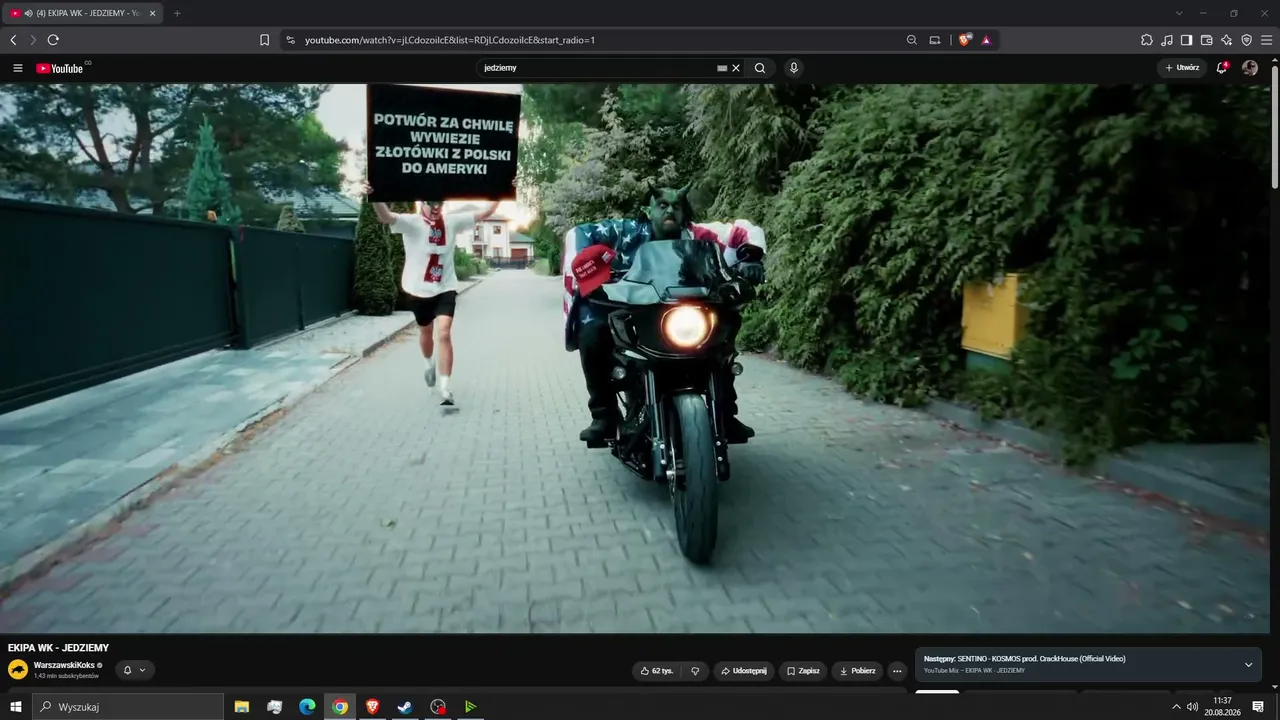
Task: Open YouTube notifications bell
Action: click(1221, 68)
